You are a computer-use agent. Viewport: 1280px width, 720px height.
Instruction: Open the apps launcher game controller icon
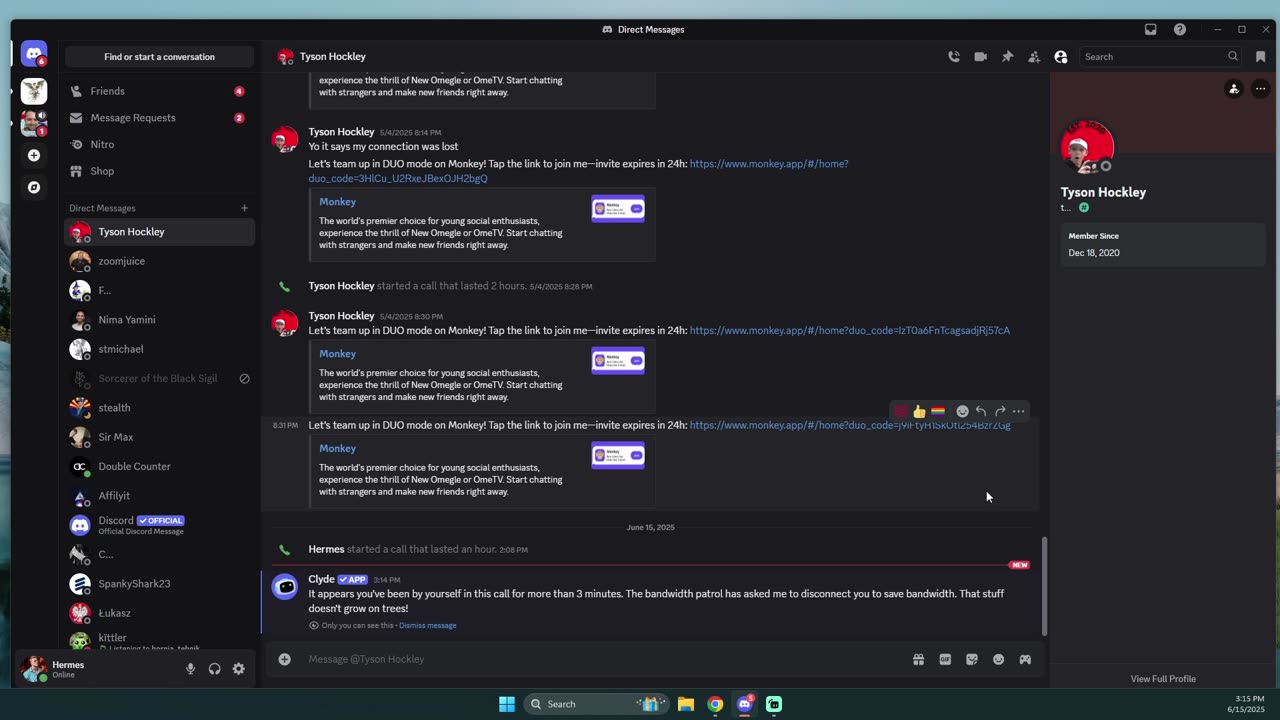[1025, 659]
